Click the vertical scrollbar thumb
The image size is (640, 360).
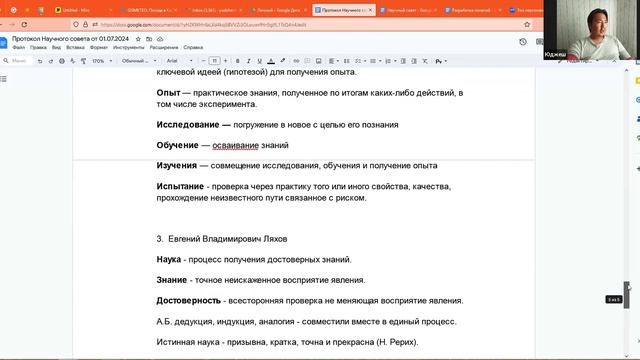click(x=627, y=294)
